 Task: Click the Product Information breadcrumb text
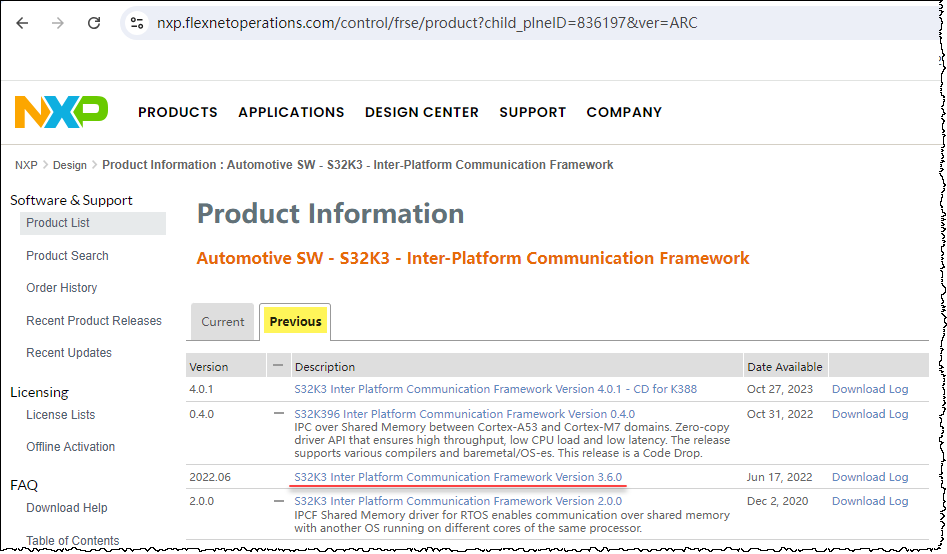(x=358, y=165)
